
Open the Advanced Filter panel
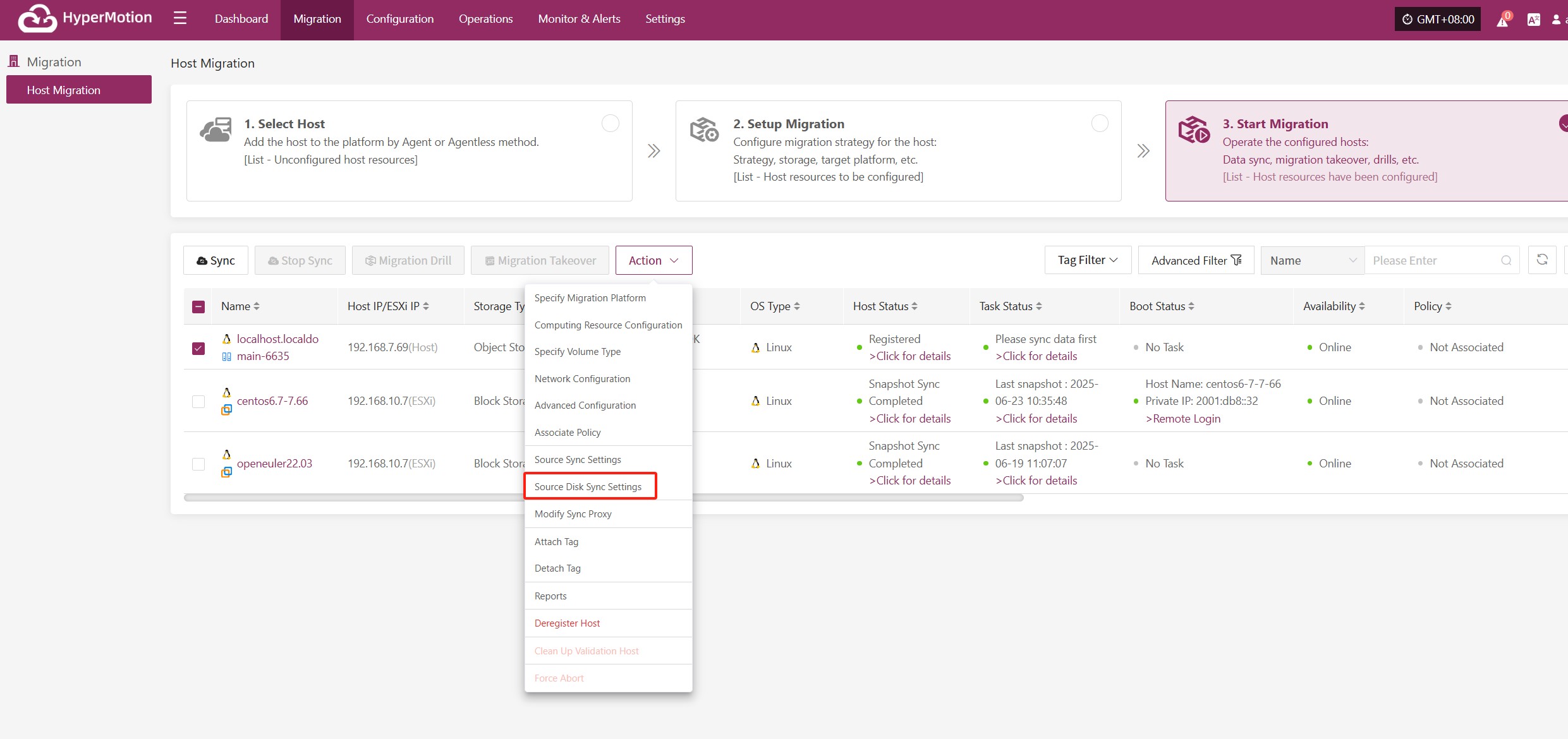pyautogui.click(x=1196, y=260)
